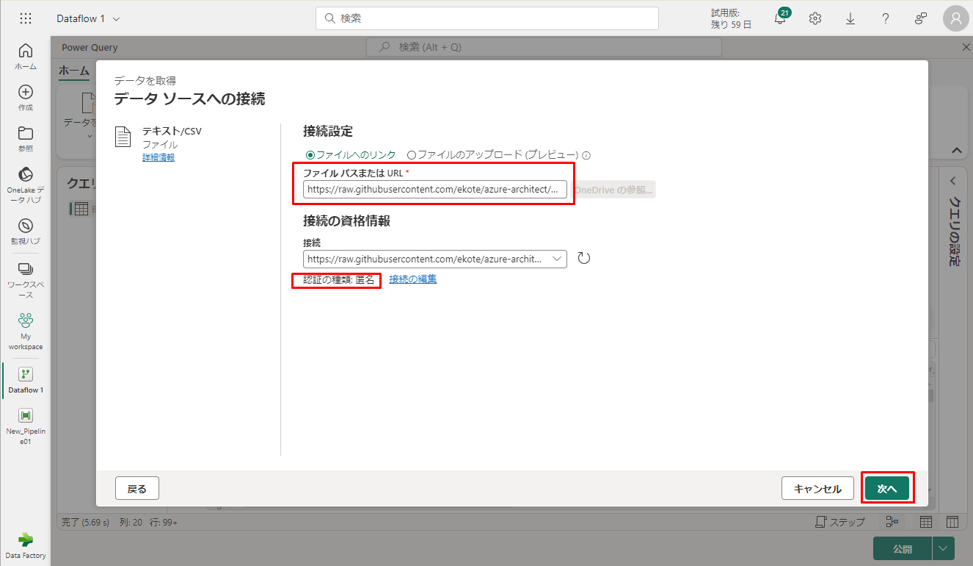This screenshot has height=566, width=973.
Task: Switch to schema column view icon in status bar
Action: pyautogui.click(x=953, y=522)
